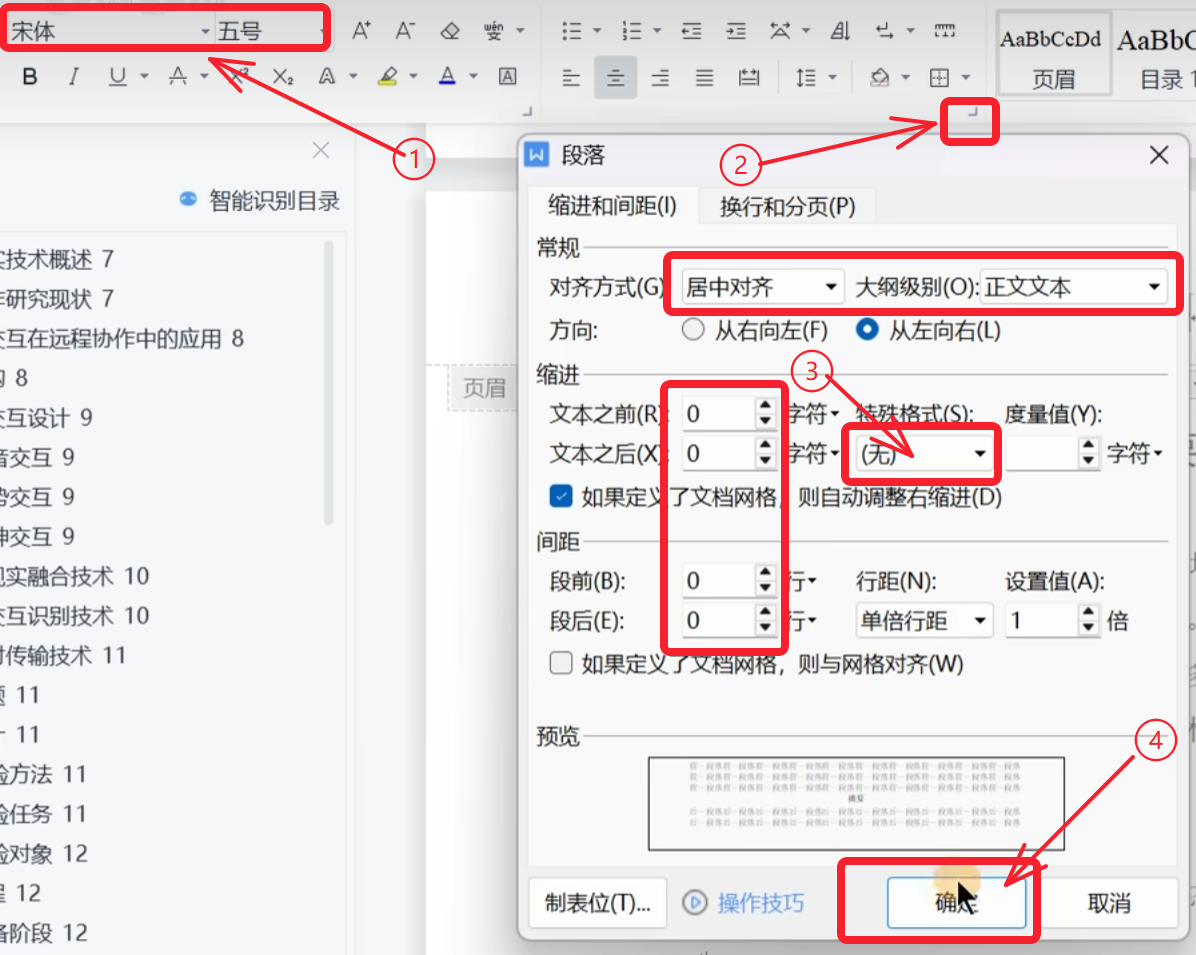The height and width of the screenshot is (955, 1196).
Task: Toggle underline formatting
Action: pos(117,76)
